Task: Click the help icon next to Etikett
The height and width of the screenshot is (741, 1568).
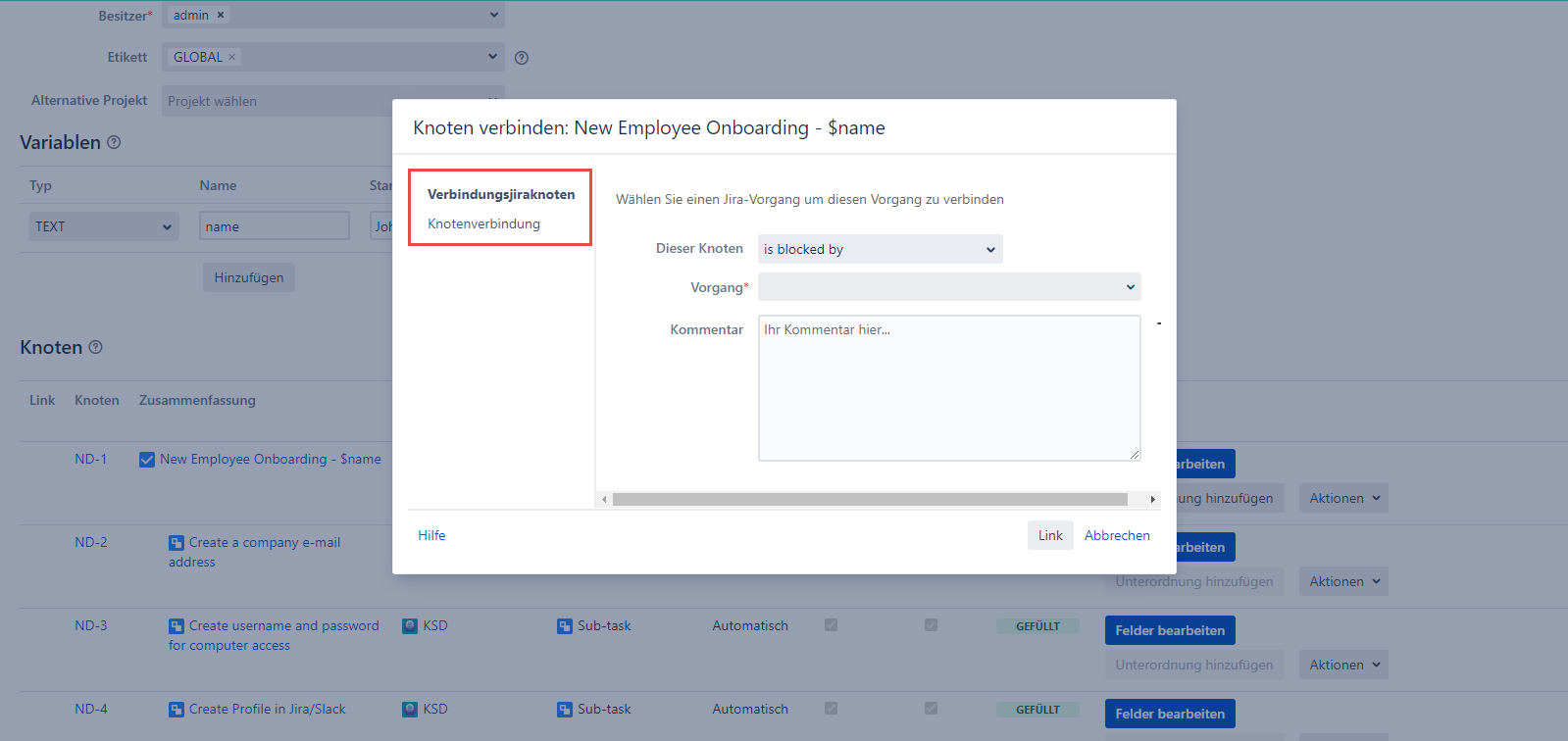Action: (522, 58)
